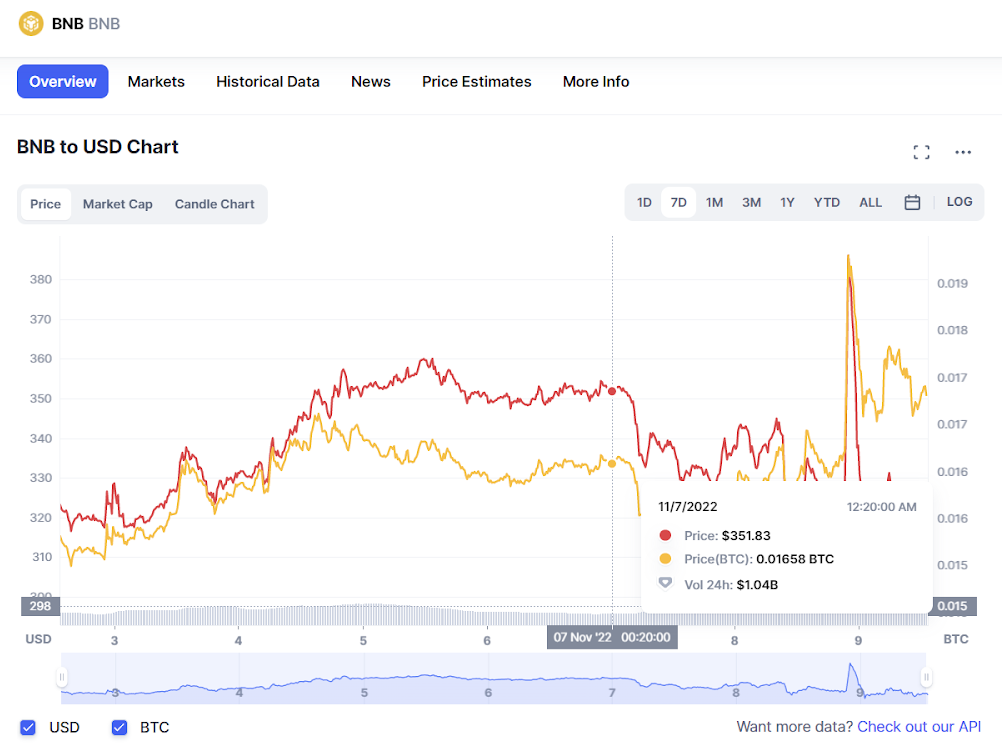This screenshot has height=749, width=1002.
Task: Open the Price Estimates tab
Action: pyautogui.click(x=477, y=82)
